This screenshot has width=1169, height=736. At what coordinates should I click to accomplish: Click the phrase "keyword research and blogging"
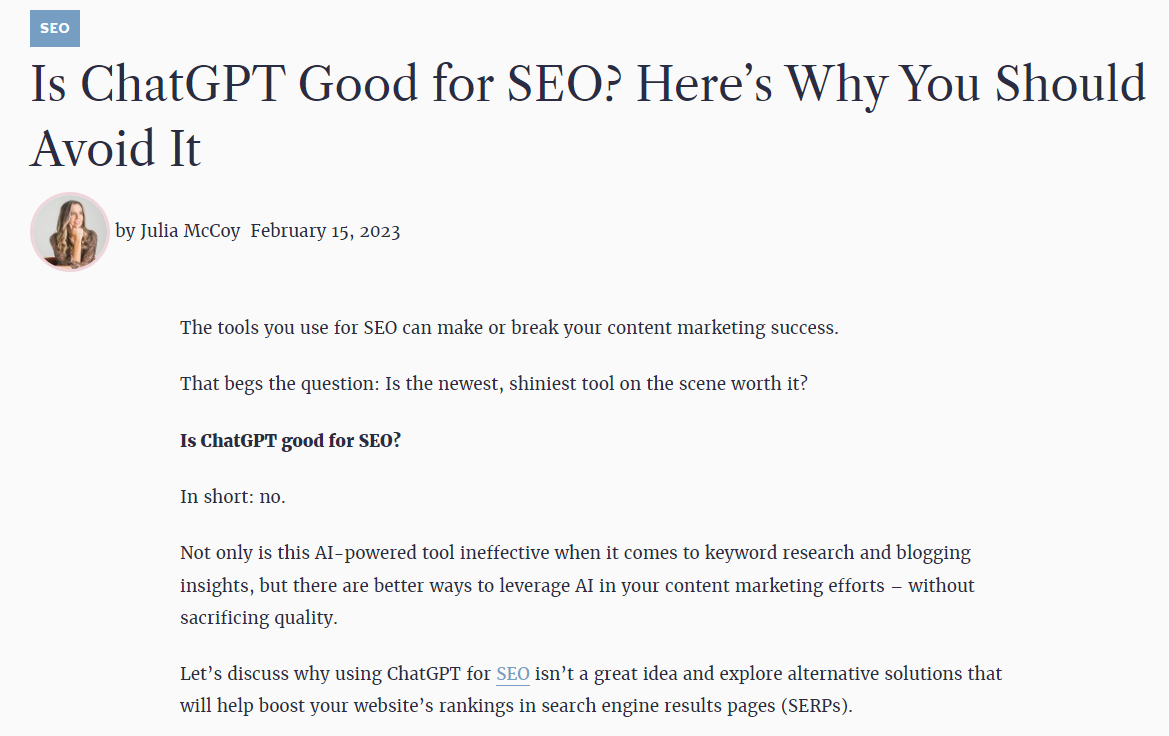[837, 553]
